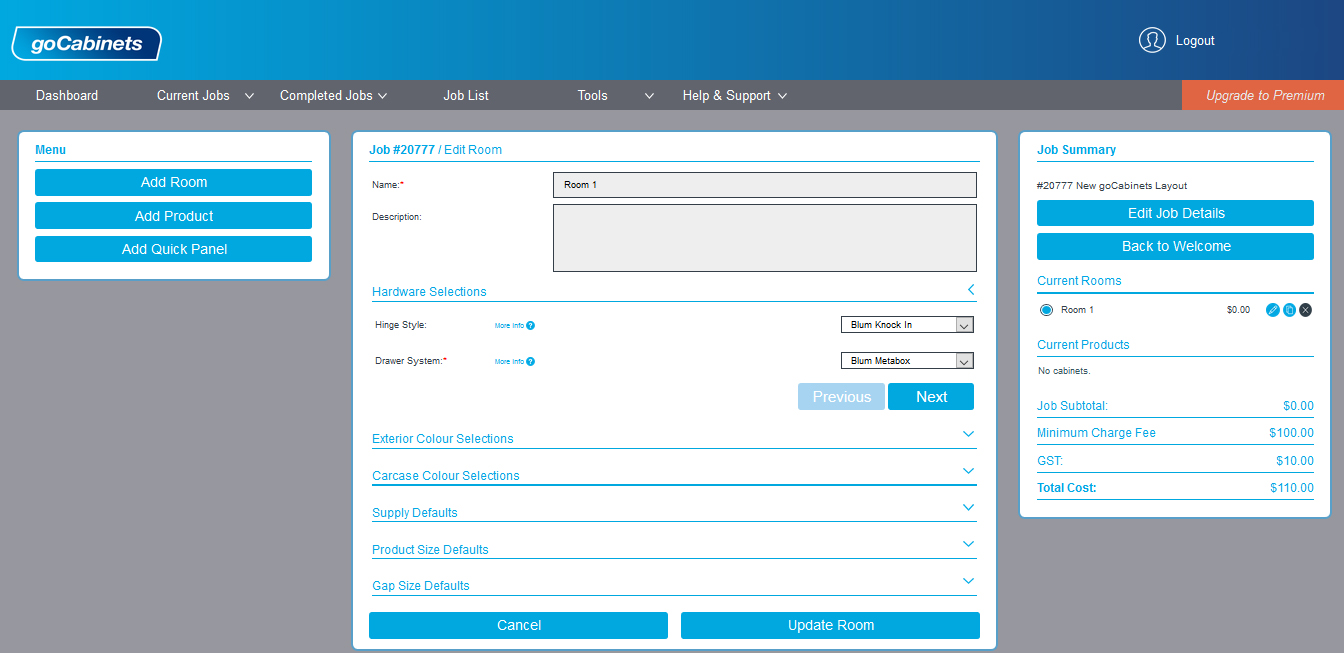Image resolution: width=1344 pixels, height=653 pixels.
Task: Click the goCabinets logo
Action: click(x=86, y=44)
